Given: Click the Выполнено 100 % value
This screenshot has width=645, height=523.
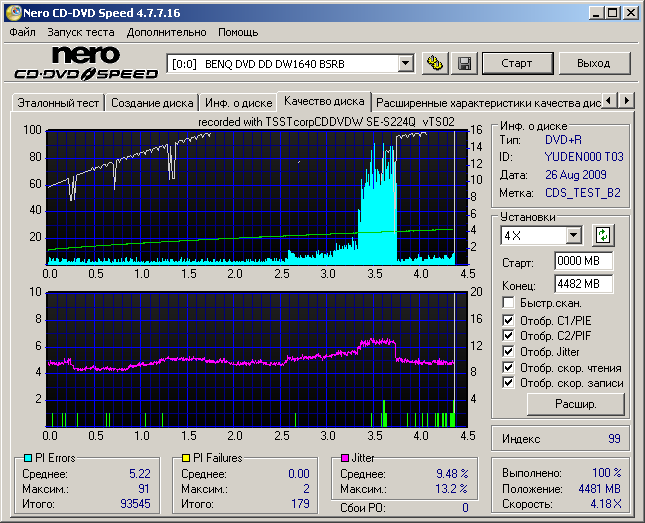Looking at the screenshot, I should [607, 473].
